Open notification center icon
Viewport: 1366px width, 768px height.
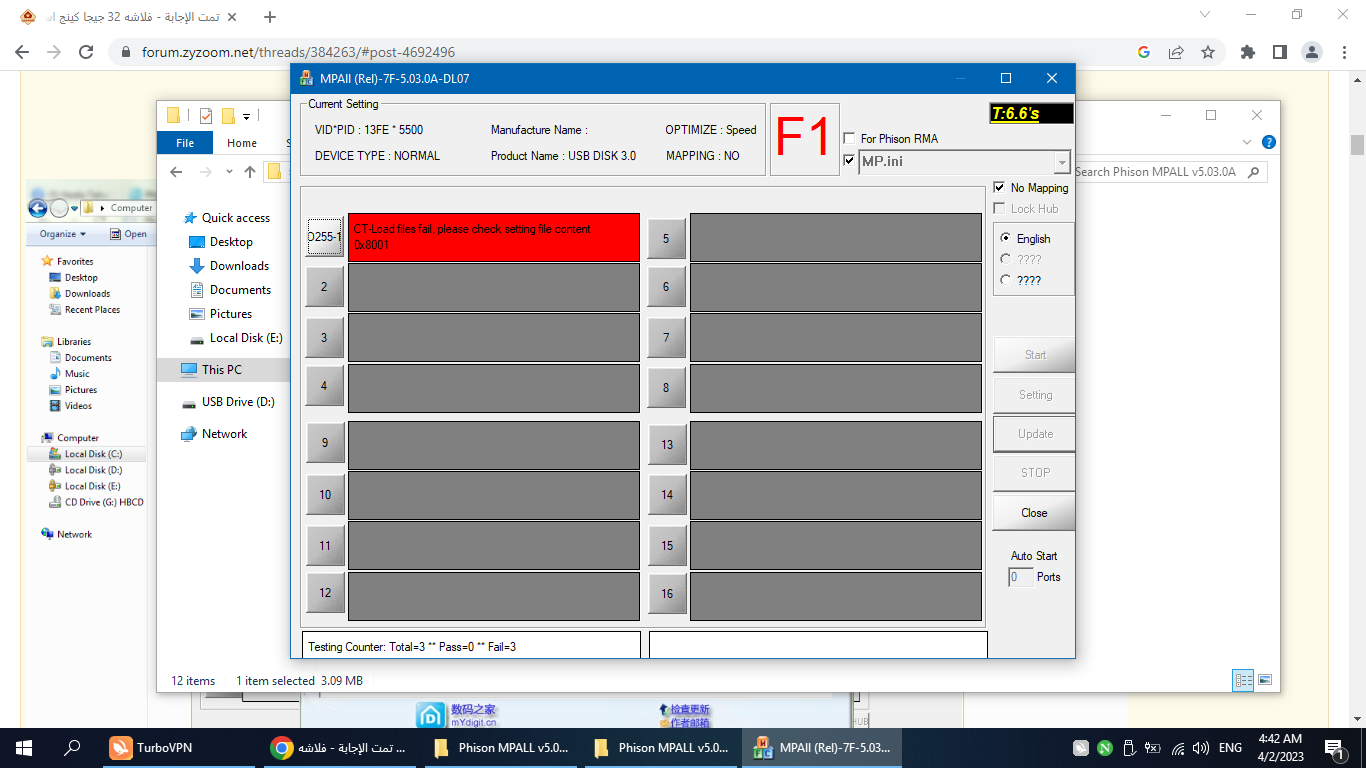point(1333,747)
